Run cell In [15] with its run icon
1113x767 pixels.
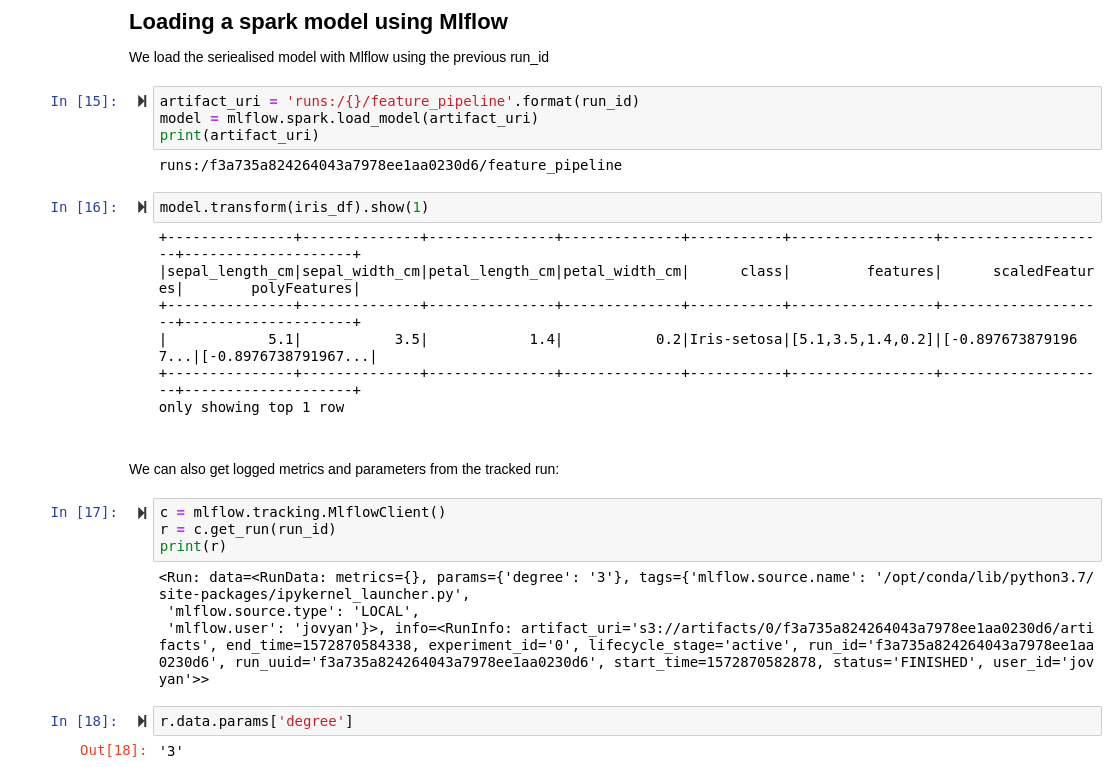[x=142, y=101]
